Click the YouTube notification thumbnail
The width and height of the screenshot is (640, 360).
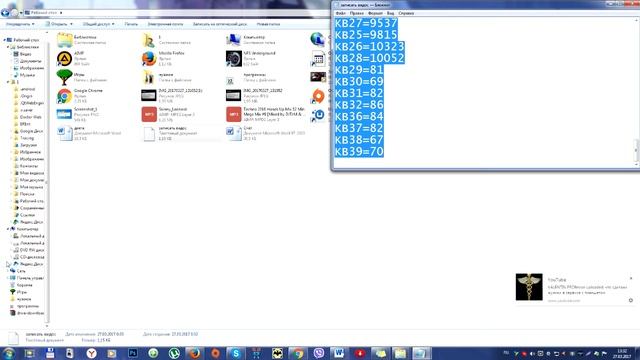529,287
